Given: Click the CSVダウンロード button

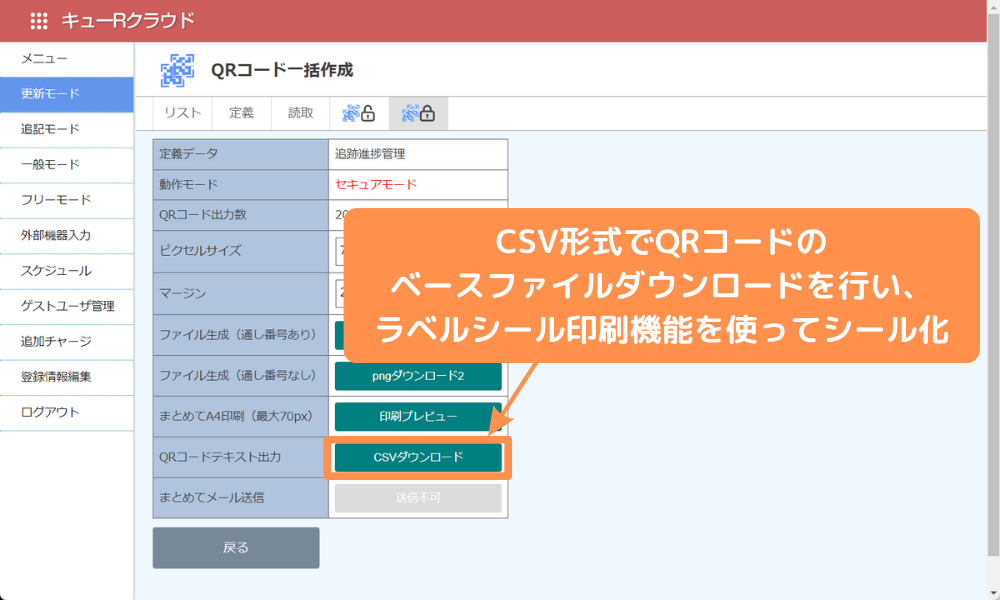Looking at the screenshot, I should [x=418, y=458].
